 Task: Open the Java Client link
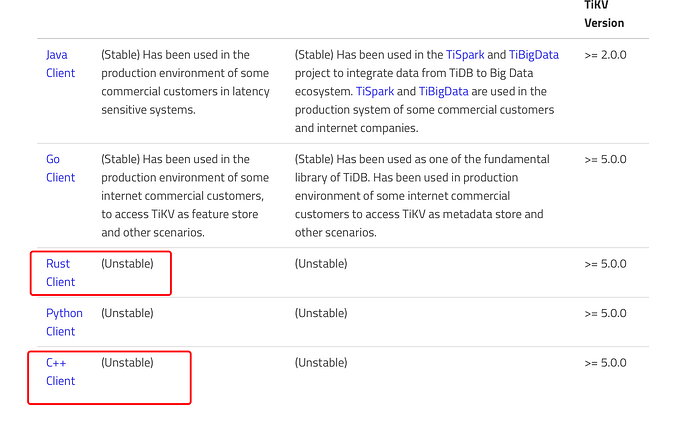pyautogui.click(x=60, y=64)
